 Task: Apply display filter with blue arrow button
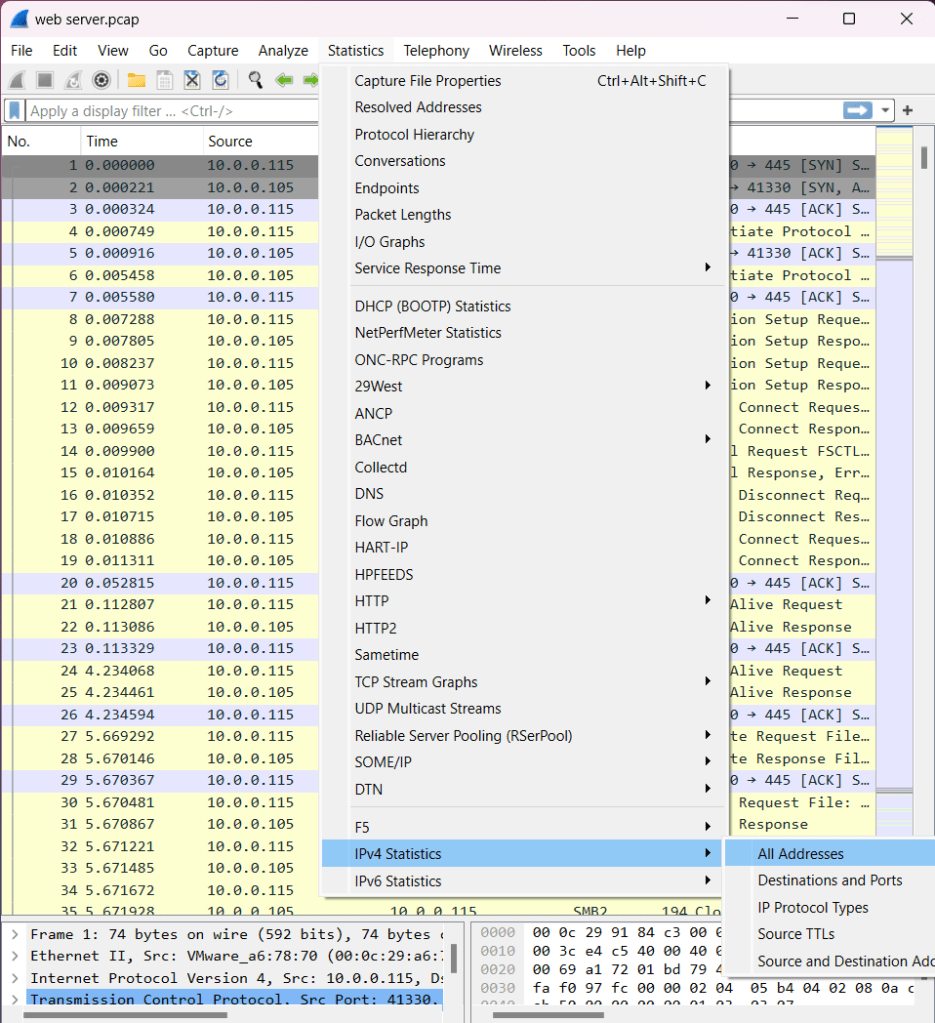coord(857,111)
